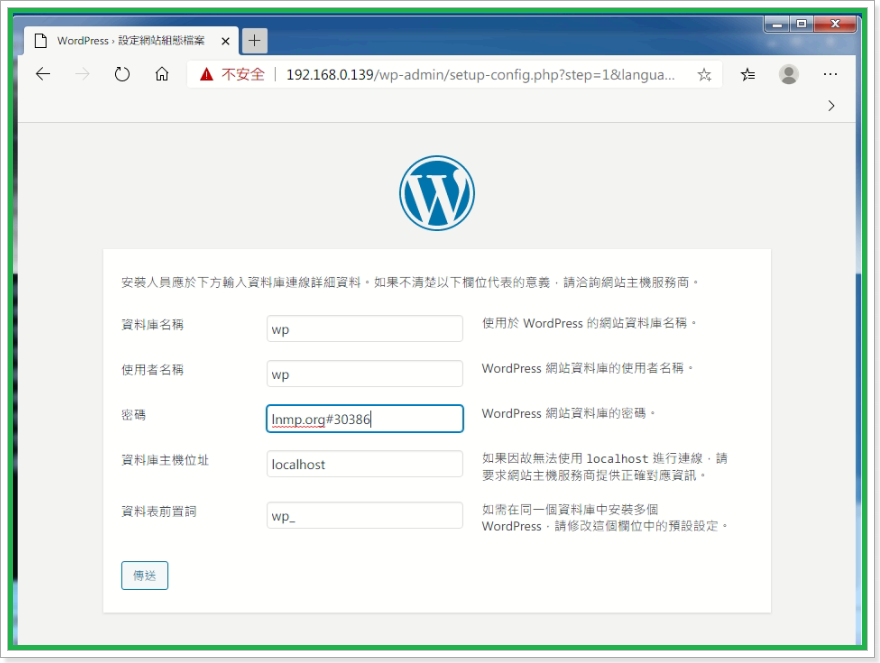Expand the favorites bar overflow chevron
This screenshot has height=663, width=880.
click(x=831, y=106)
